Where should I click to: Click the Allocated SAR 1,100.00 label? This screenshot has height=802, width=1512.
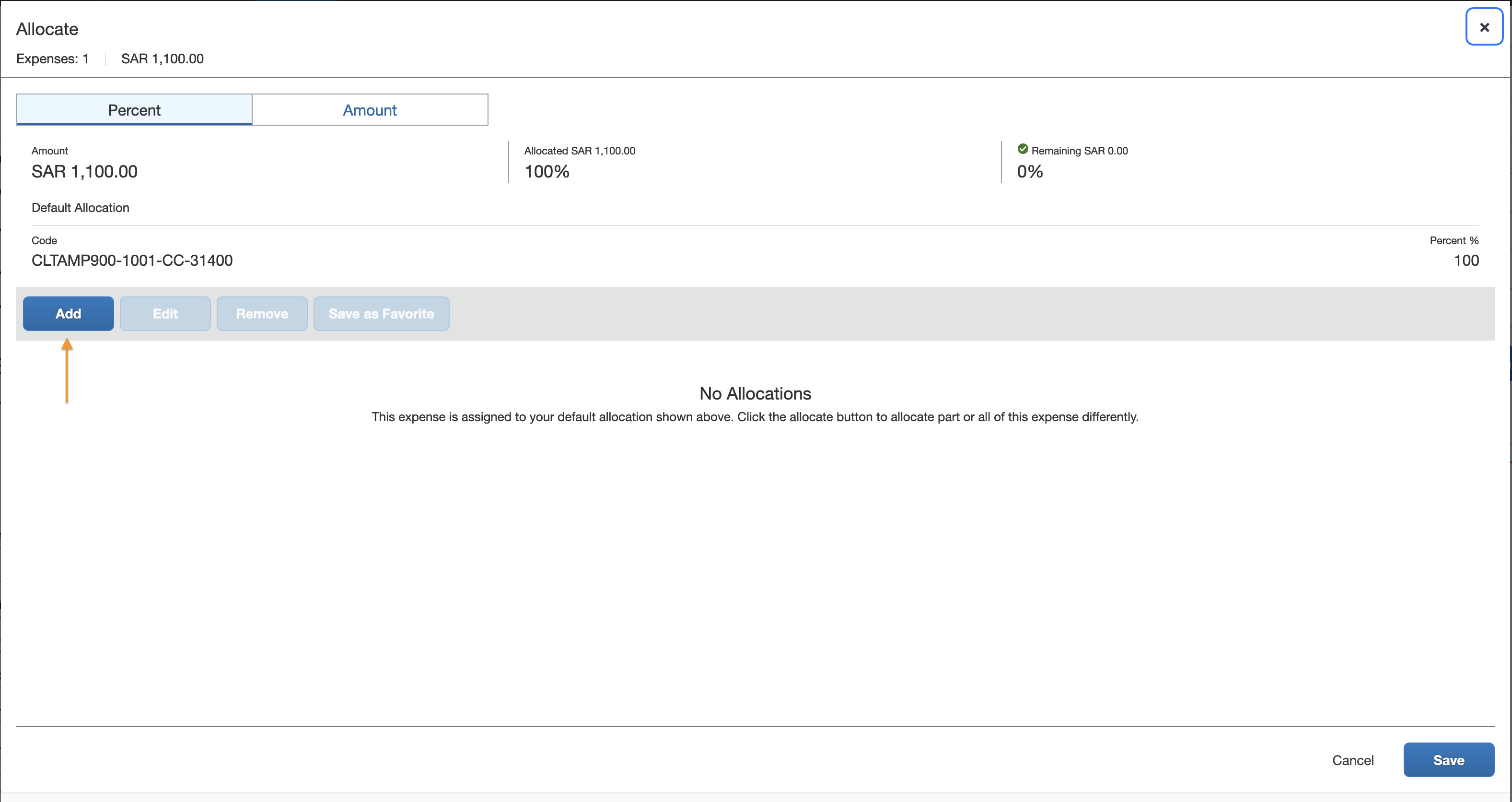(579, 151)
